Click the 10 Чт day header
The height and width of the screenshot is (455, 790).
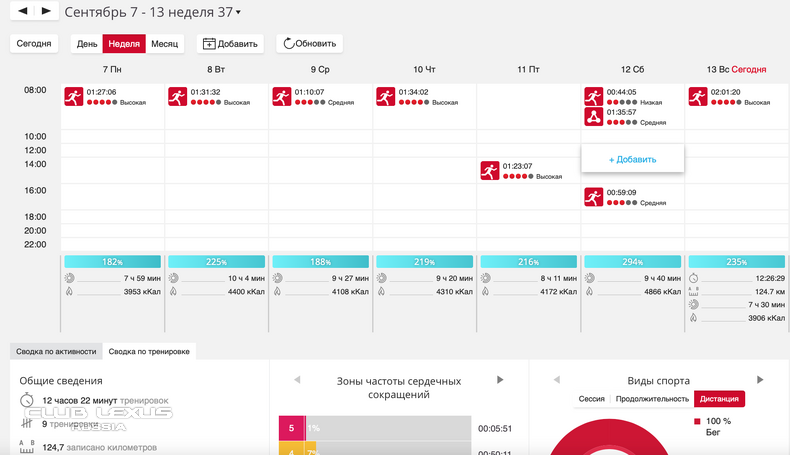(x=424, y=70)
